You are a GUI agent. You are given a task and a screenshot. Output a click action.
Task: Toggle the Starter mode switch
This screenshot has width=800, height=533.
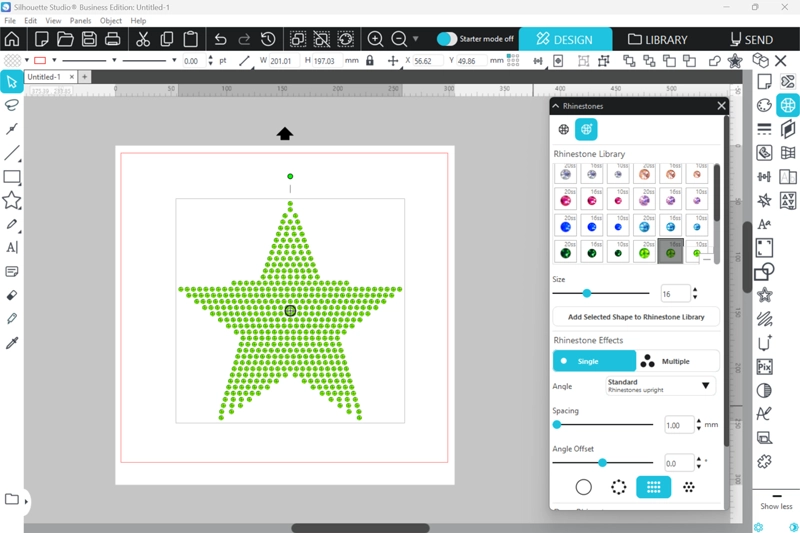click(x=447, y=39)
